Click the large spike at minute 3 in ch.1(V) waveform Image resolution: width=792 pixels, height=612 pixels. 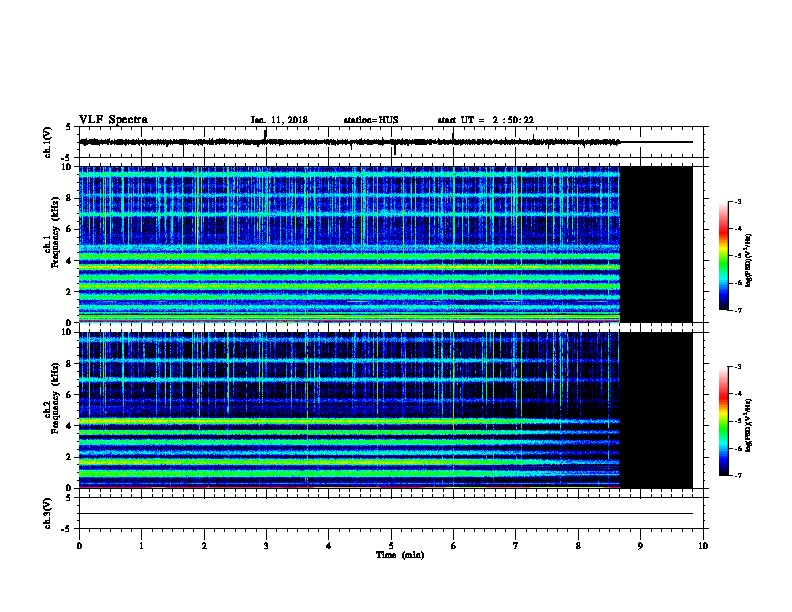pyautogui.click(x=266, y=136)
